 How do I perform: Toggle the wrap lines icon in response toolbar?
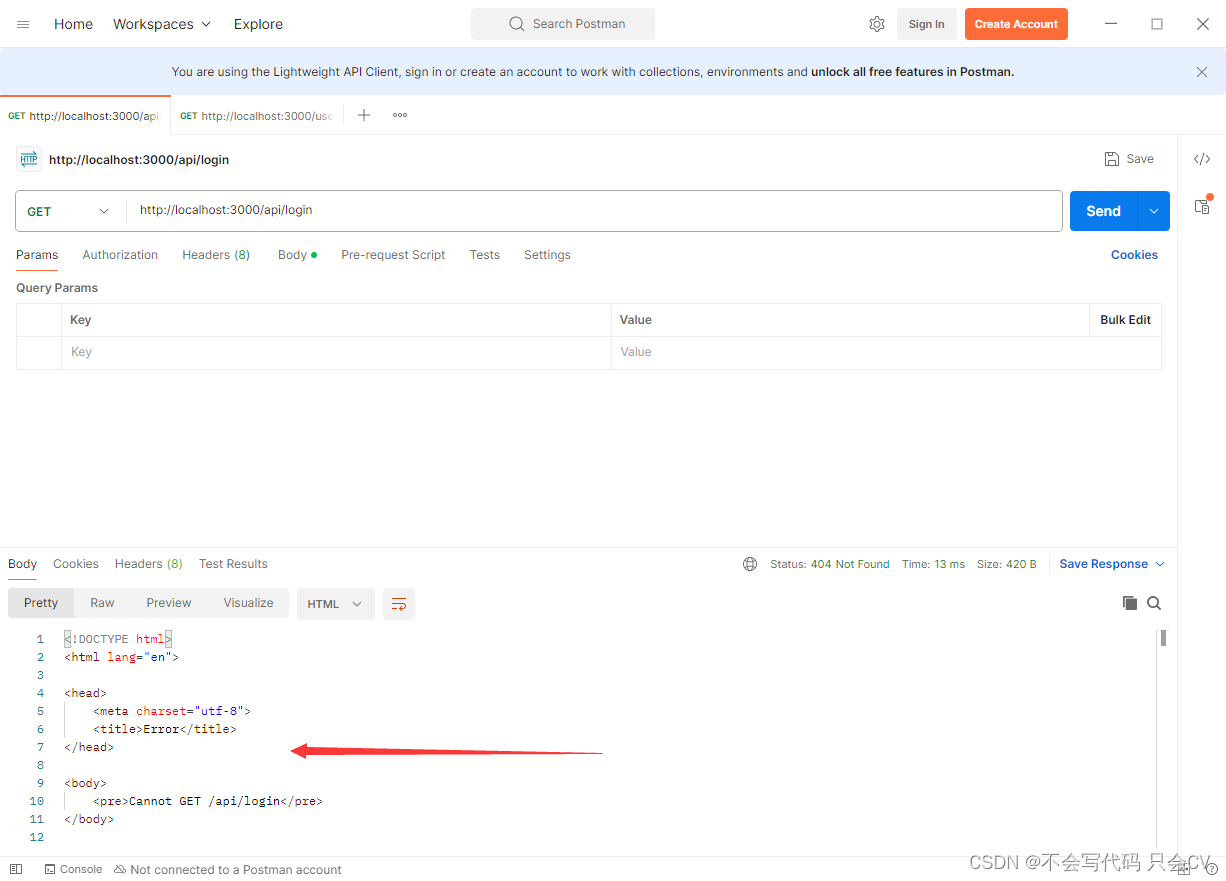(x=399, y=604)
